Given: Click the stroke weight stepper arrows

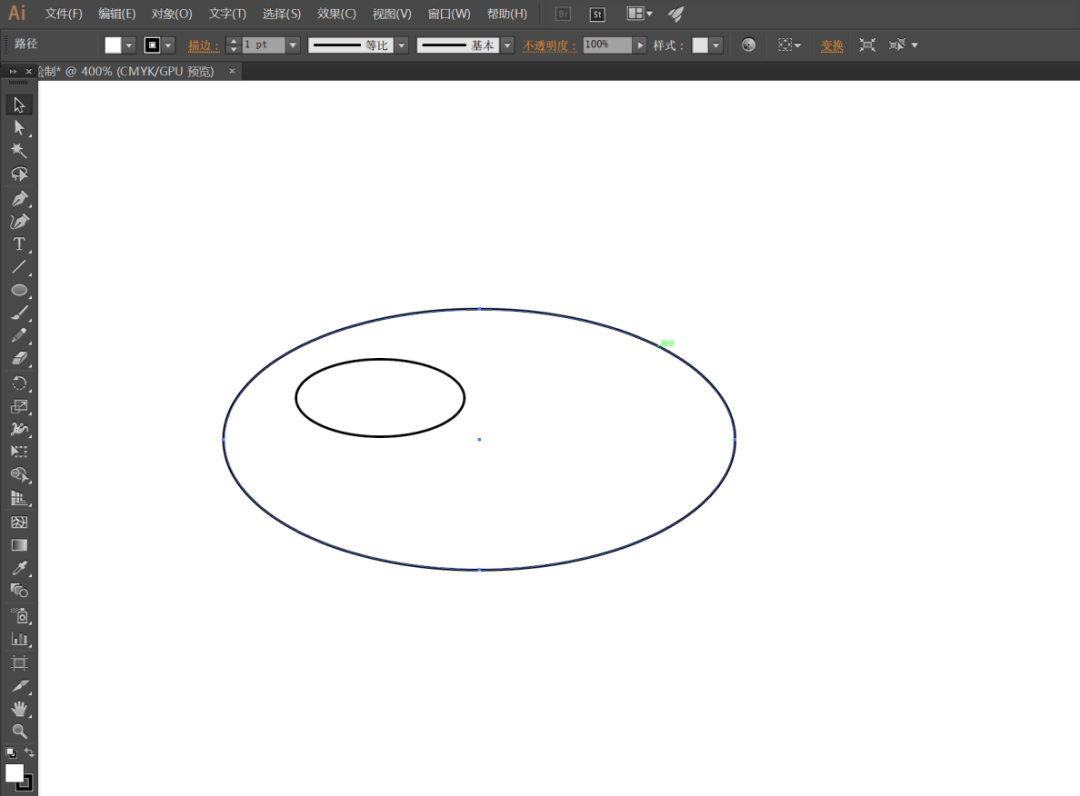Looking at the screenshot, I should (x=233, y=45).
